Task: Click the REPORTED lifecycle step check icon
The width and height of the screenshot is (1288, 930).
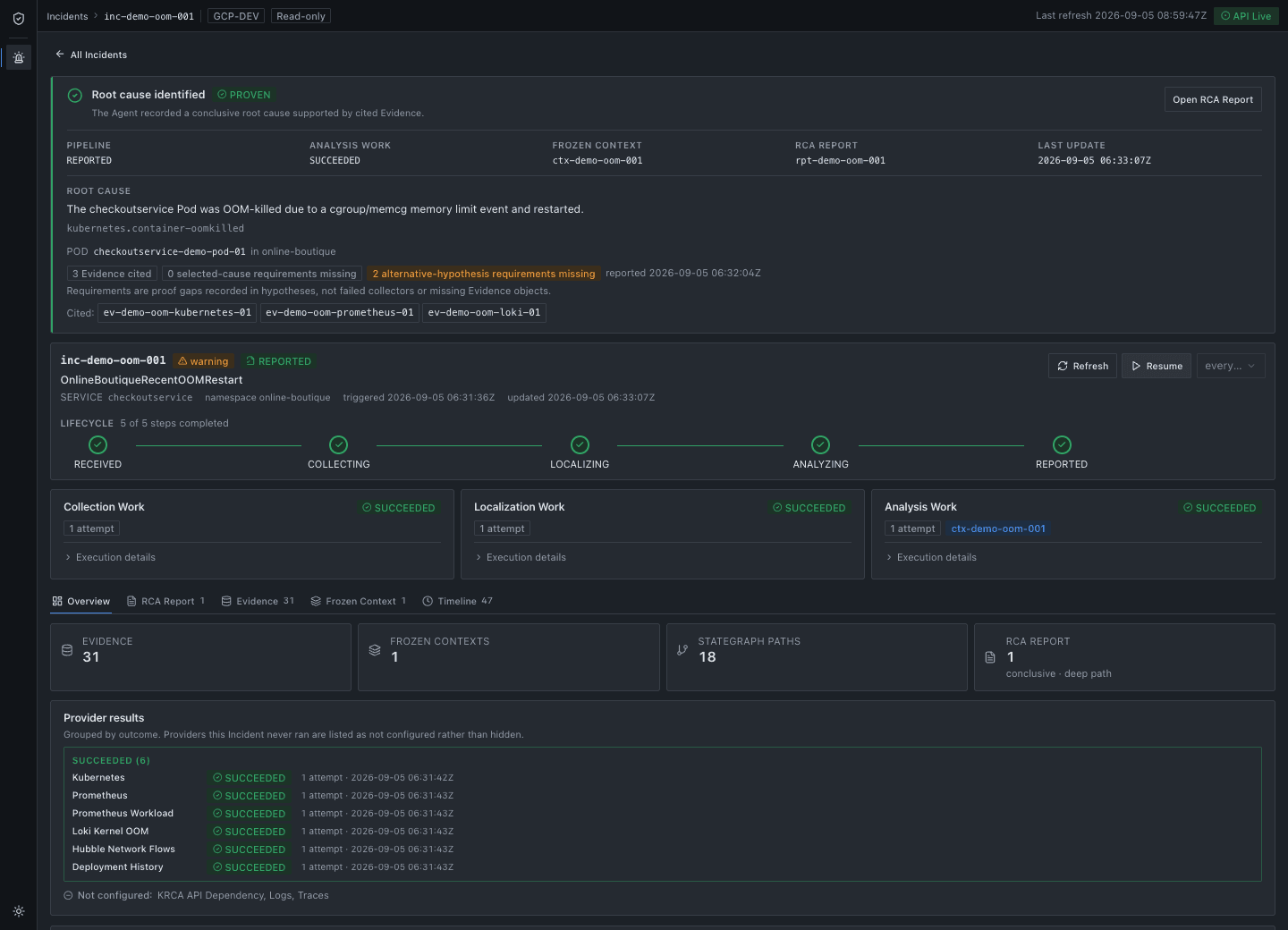Action: 1063,444
